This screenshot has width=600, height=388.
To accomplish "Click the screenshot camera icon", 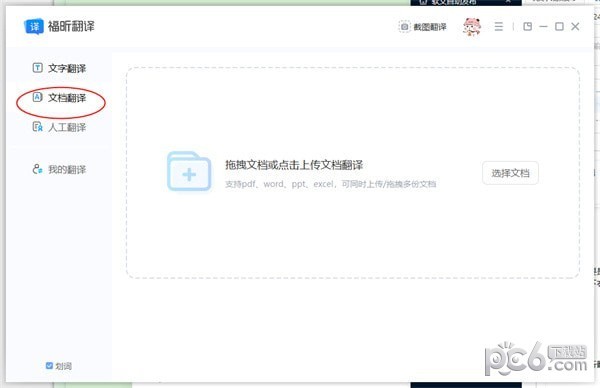I will pyautogui.click(x=404, y=26).
